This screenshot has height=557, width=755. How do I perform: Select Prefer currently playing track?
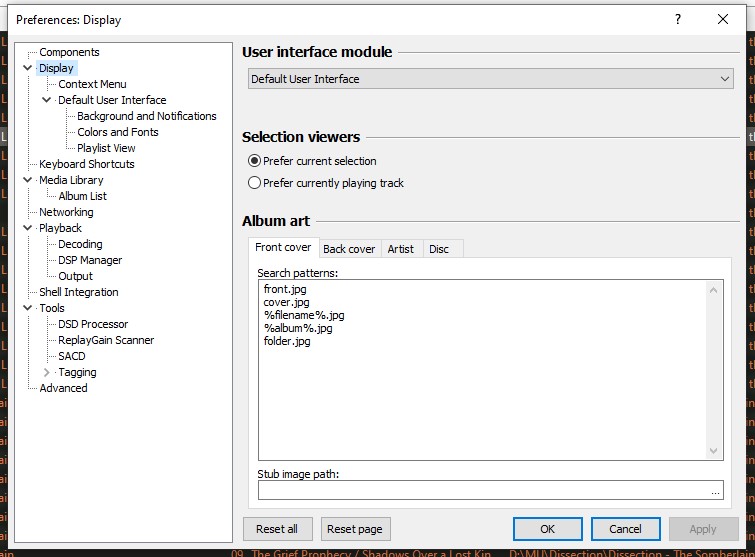pyautogui.click(x=255, y=183)
